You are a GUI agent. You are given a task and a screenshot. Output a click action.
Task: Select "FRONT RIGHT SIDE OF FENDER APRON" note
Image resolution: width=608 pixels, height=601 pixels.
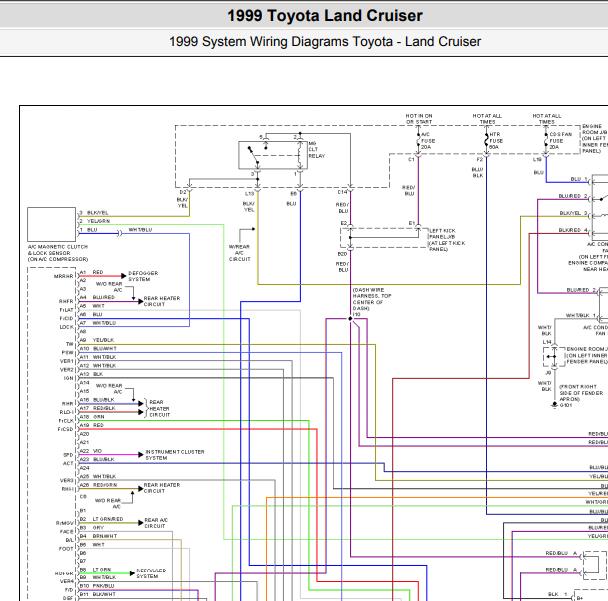coord(581,393)
